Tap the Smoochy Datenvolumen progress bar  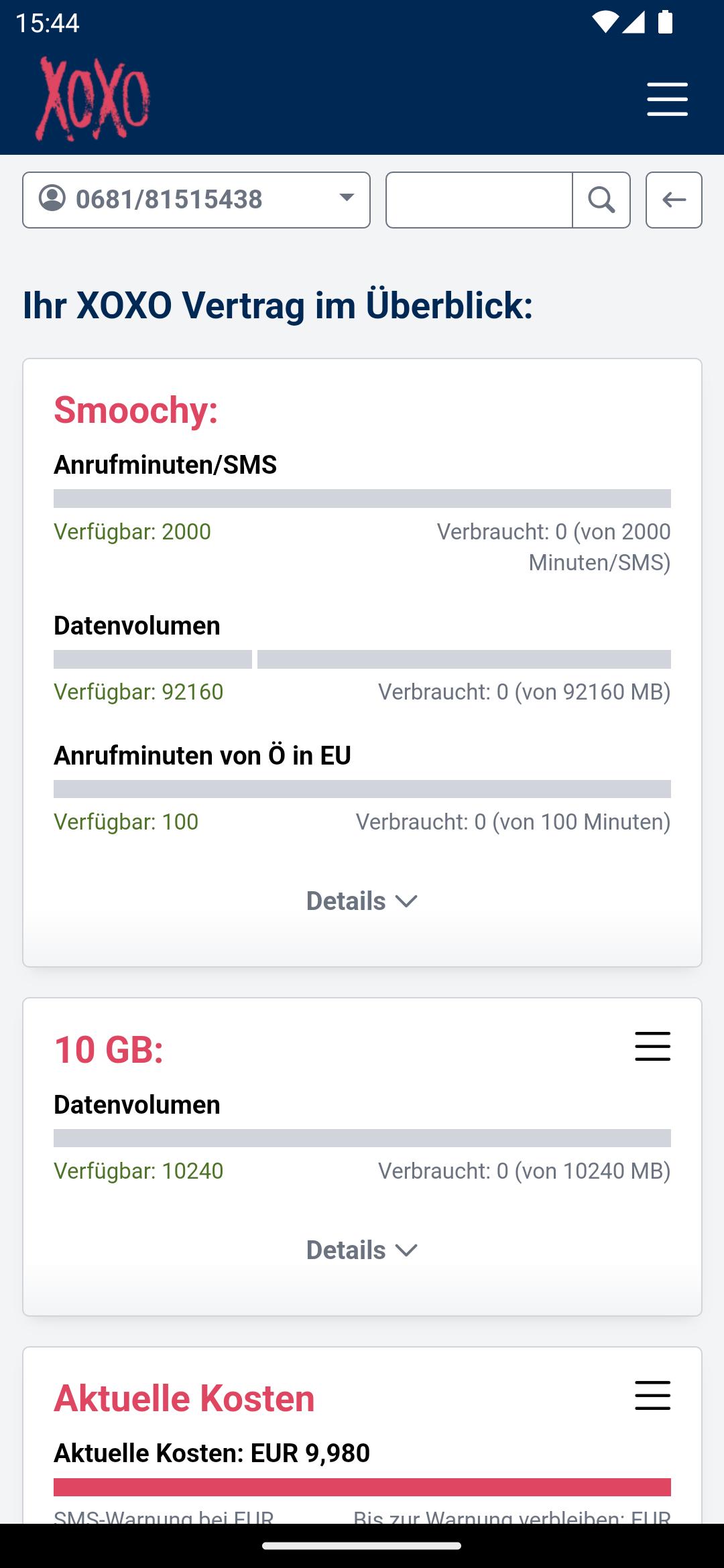[x=362, y=659]
